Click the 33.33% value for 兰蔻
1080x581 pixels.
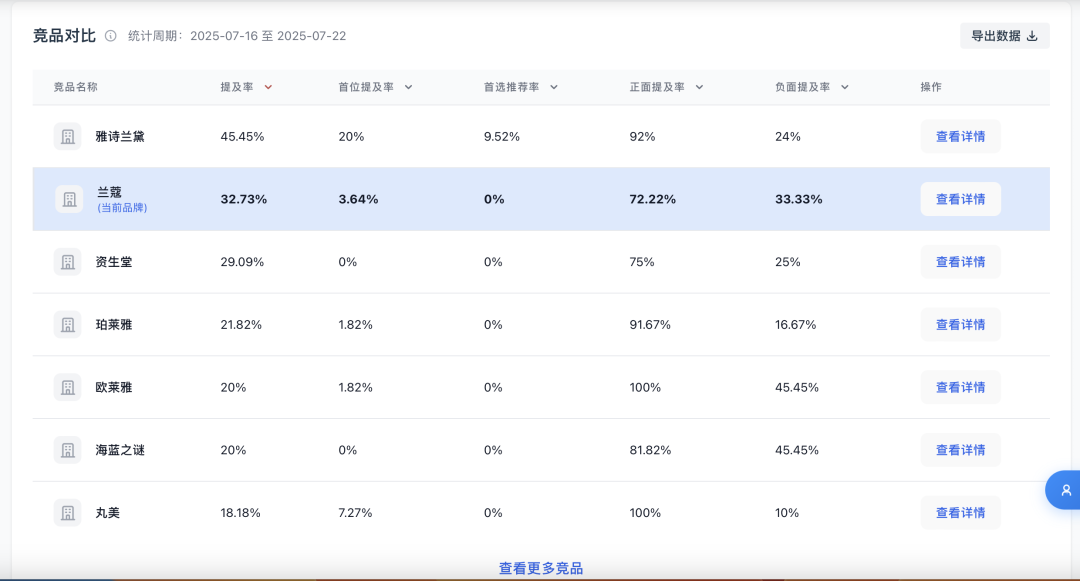click(798, 199)
